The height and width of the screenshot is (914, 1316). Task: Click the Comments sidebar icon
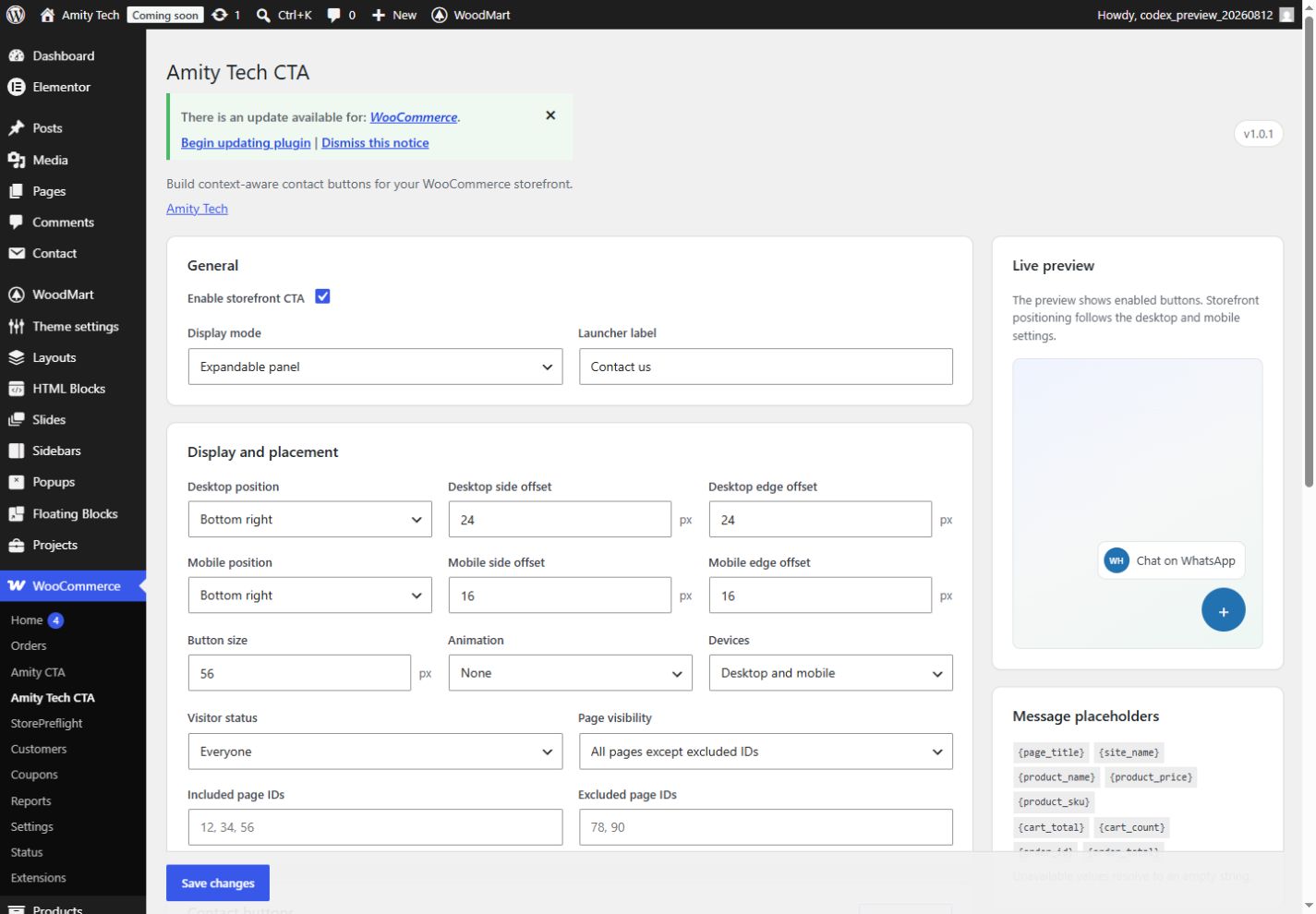[17, 222]
